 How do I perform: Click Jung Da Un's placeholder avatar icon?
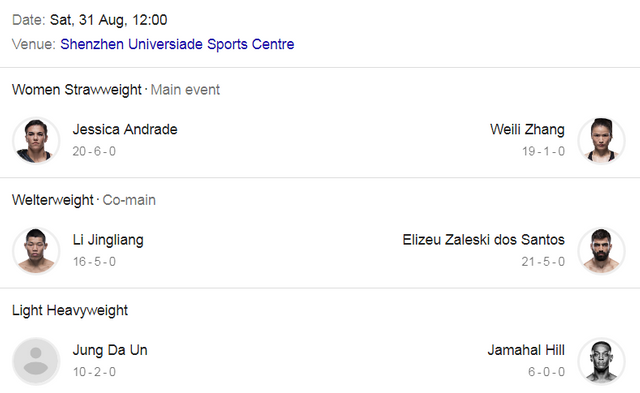tap(36, 361)
